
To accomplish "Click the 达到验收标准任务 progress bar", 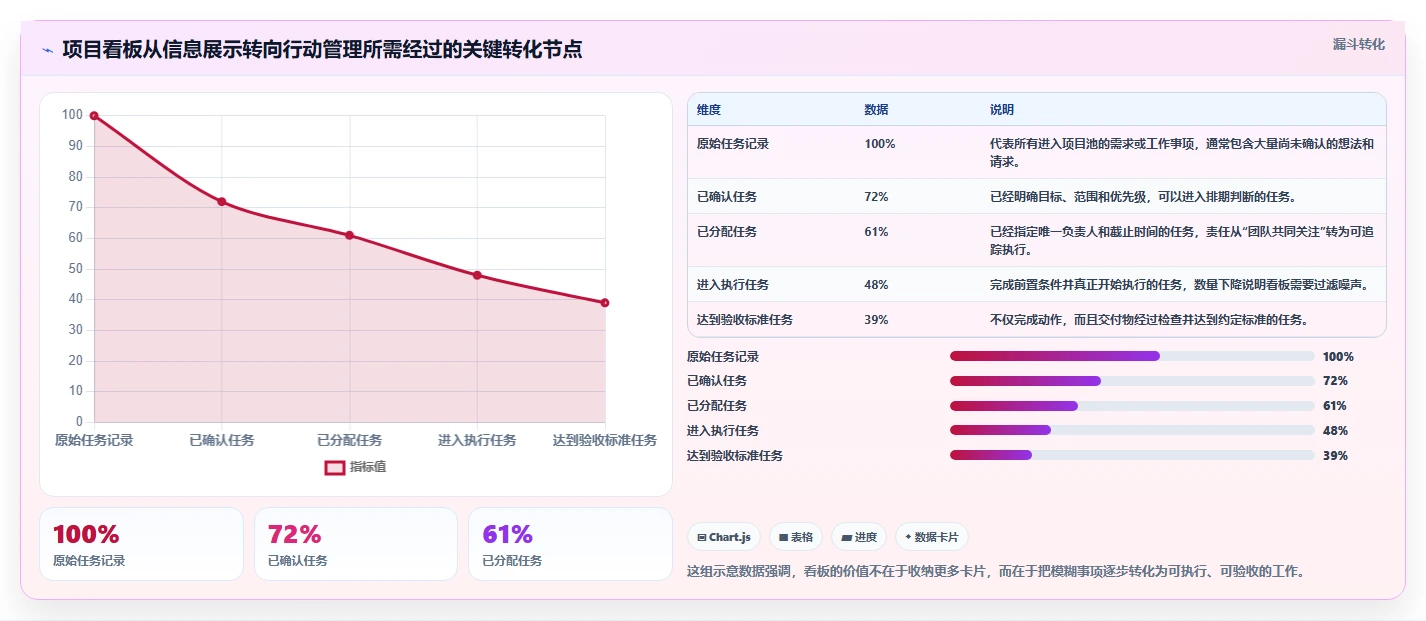I will pyautogui.click(x=1132, y=455).
